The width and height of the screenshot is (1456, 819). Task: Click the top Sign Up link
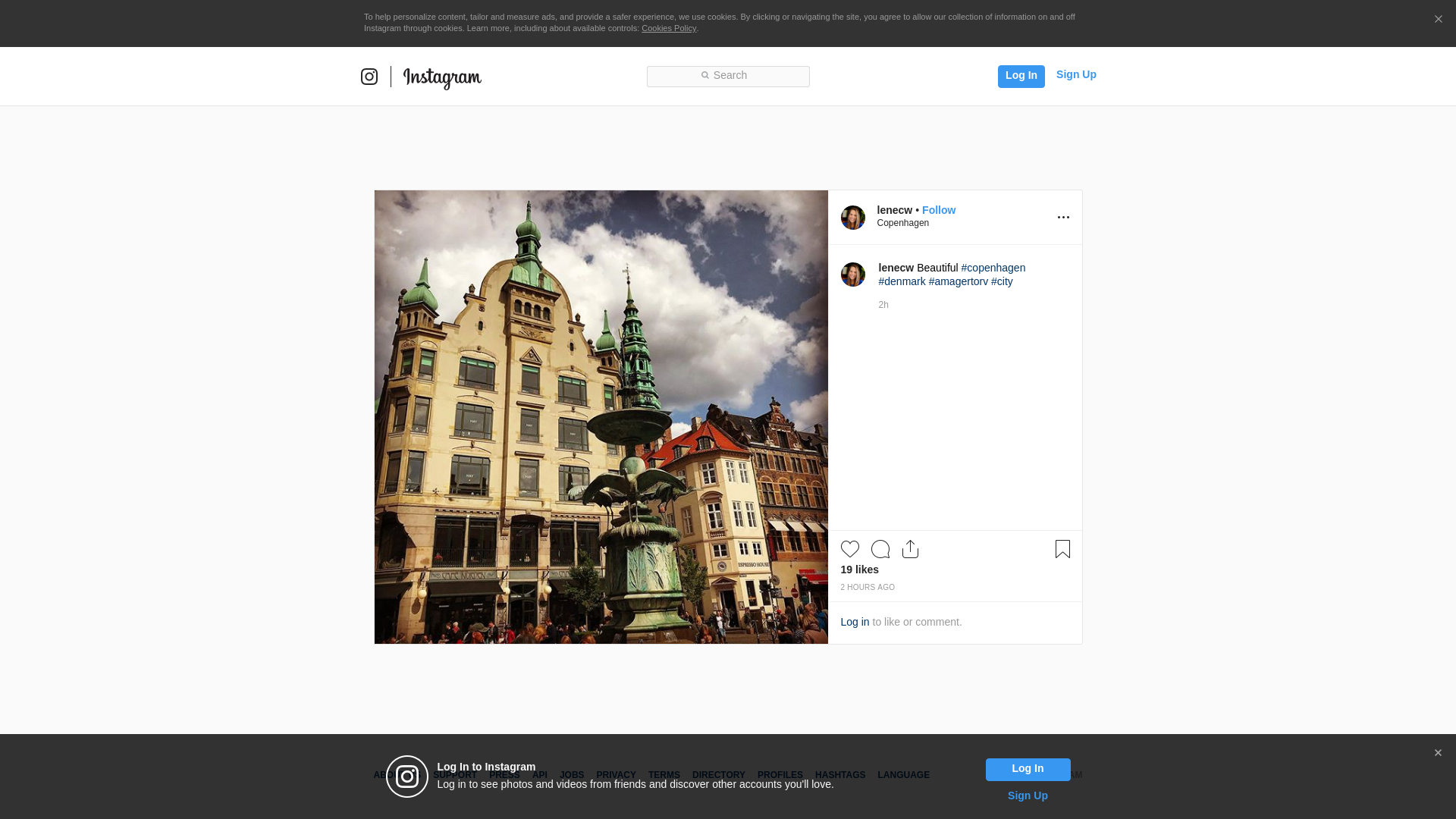(x=1076, y=74)
